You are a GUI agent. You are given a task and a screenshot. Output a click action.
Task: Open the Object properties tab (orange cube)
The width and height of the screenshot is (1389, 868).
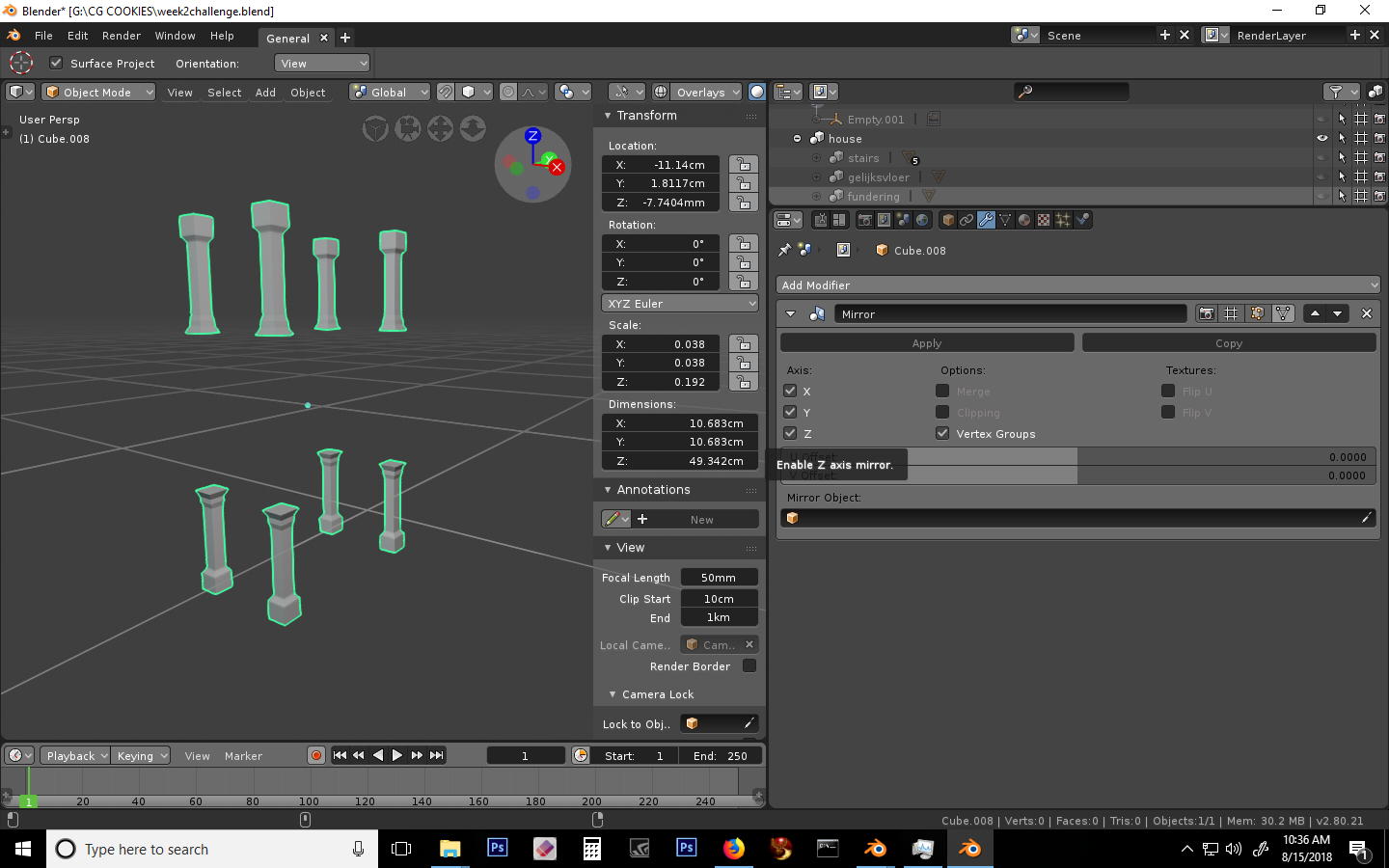tap(948, 220)
